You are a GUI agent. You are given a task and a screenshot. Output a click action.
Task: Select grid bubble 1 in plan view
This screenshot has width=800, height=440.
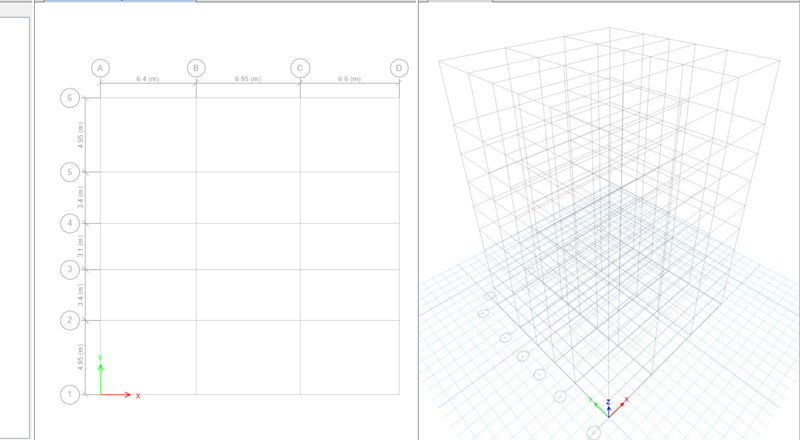[x=70, y=394]
